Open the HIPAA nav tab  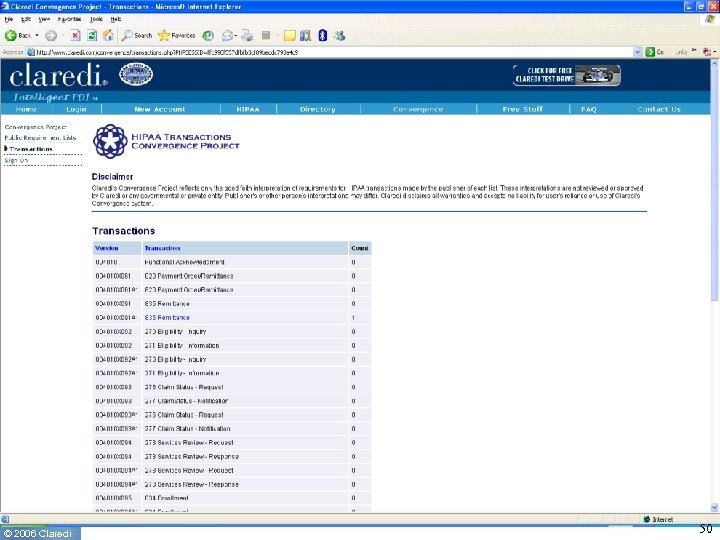pos(248,109)
